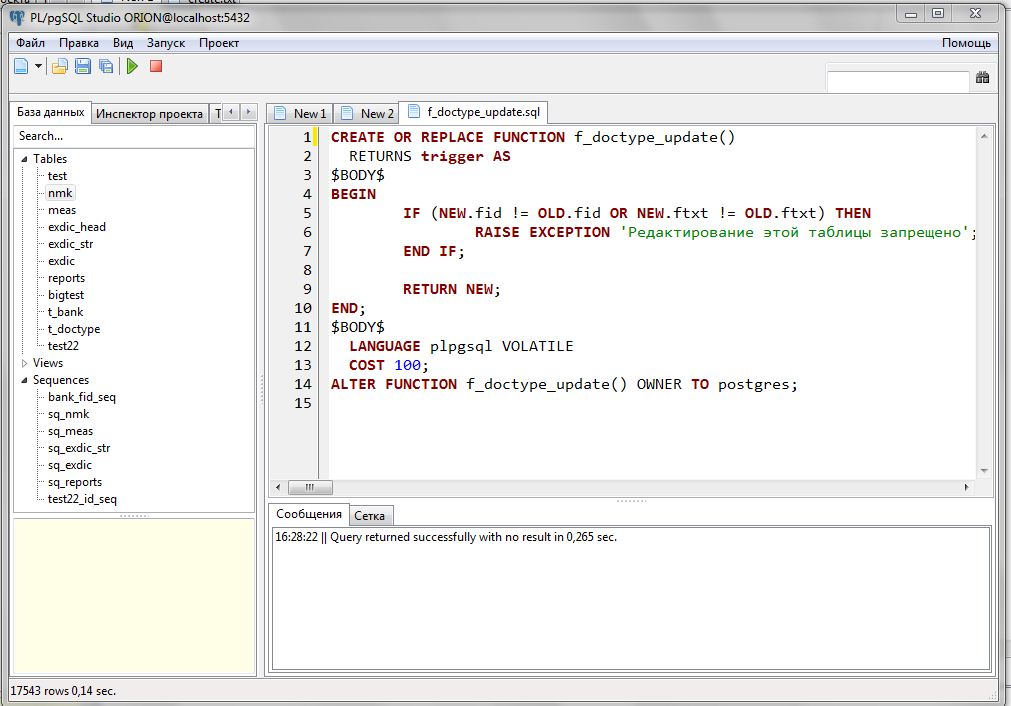
Task: Run the query with green play icon
Action: [x=132, y=66]
